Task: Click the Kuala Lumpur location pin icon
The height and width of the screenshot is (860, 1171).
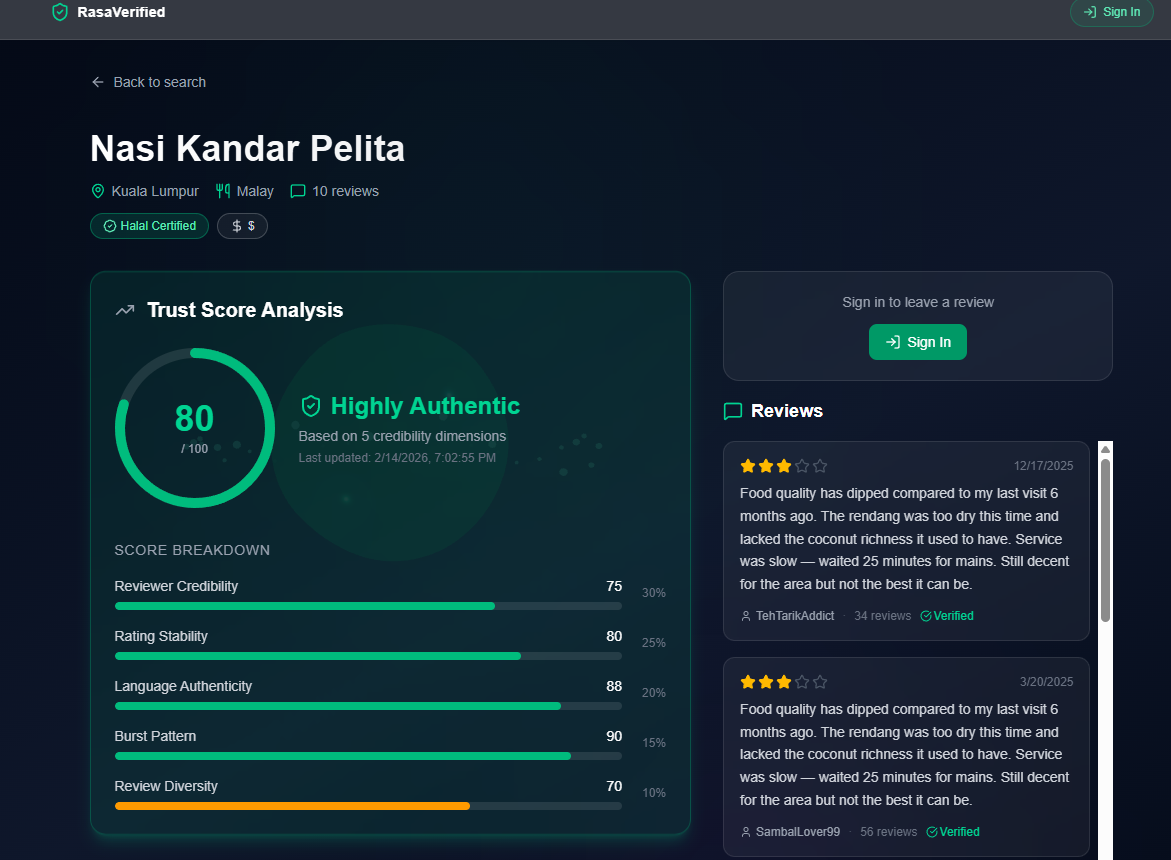Action: coord(98,191)
